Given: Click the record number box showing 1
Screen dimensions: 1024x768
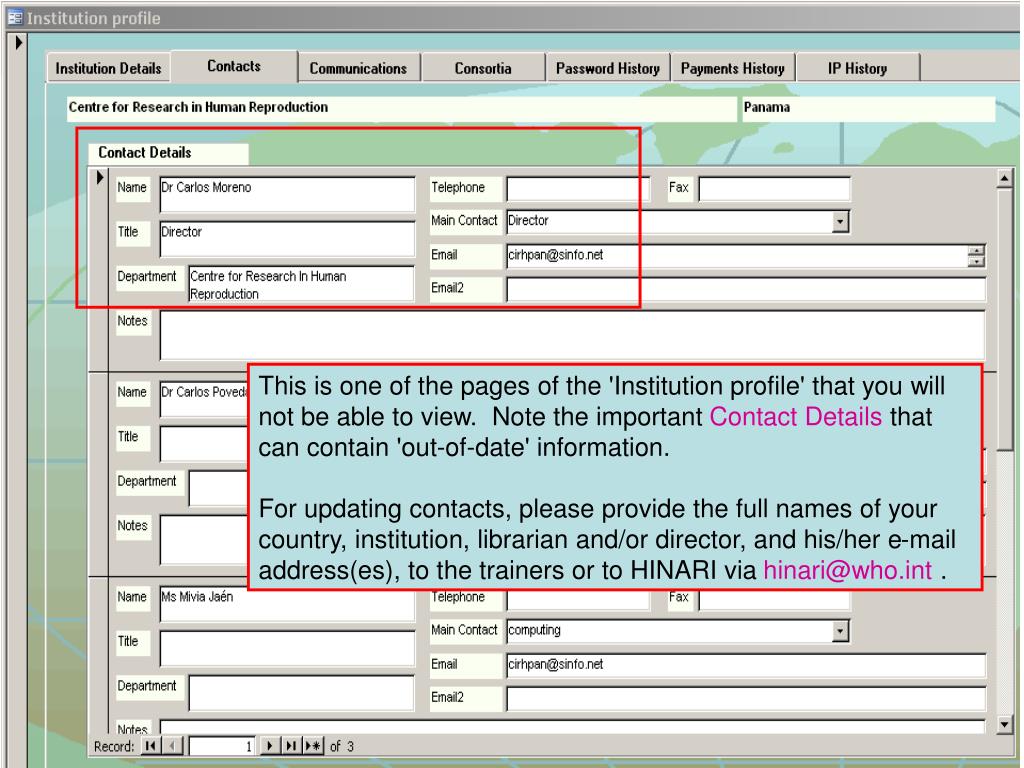Looking at the screenshot, I should [x=221, y=746].
